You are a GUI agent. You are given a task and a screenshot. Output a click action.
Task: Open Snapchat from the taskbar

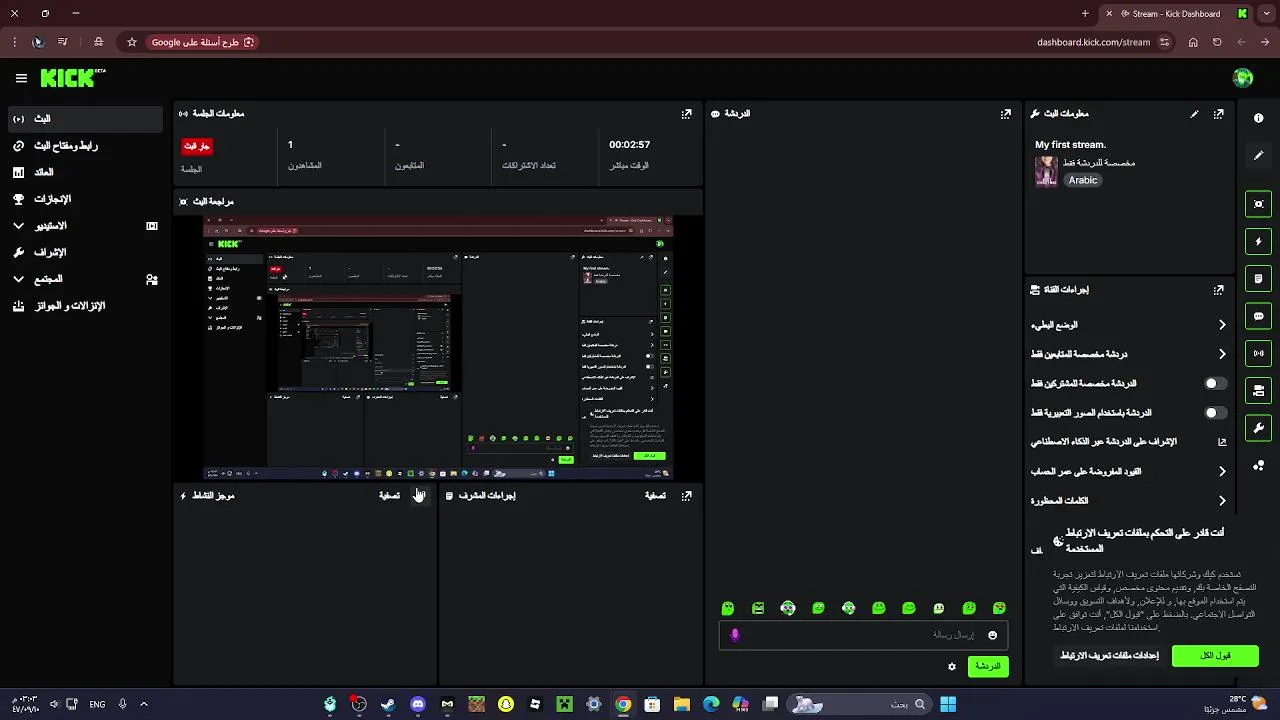506,704
